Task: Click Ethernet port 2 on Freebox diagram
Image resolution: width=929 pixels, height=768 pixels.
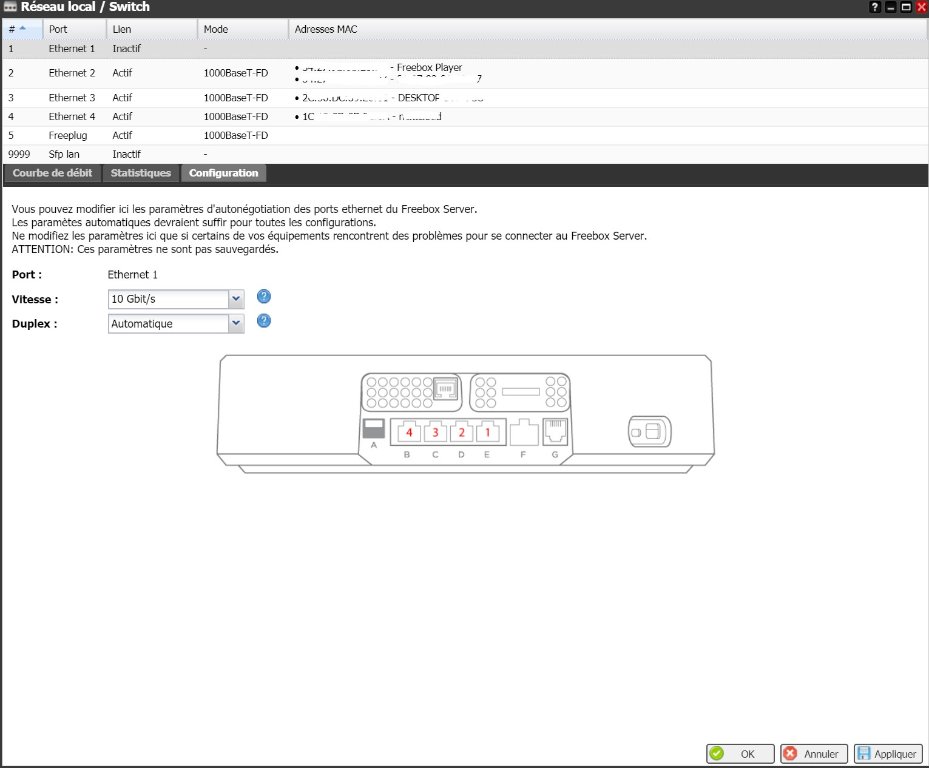Action: coord(461,433)
